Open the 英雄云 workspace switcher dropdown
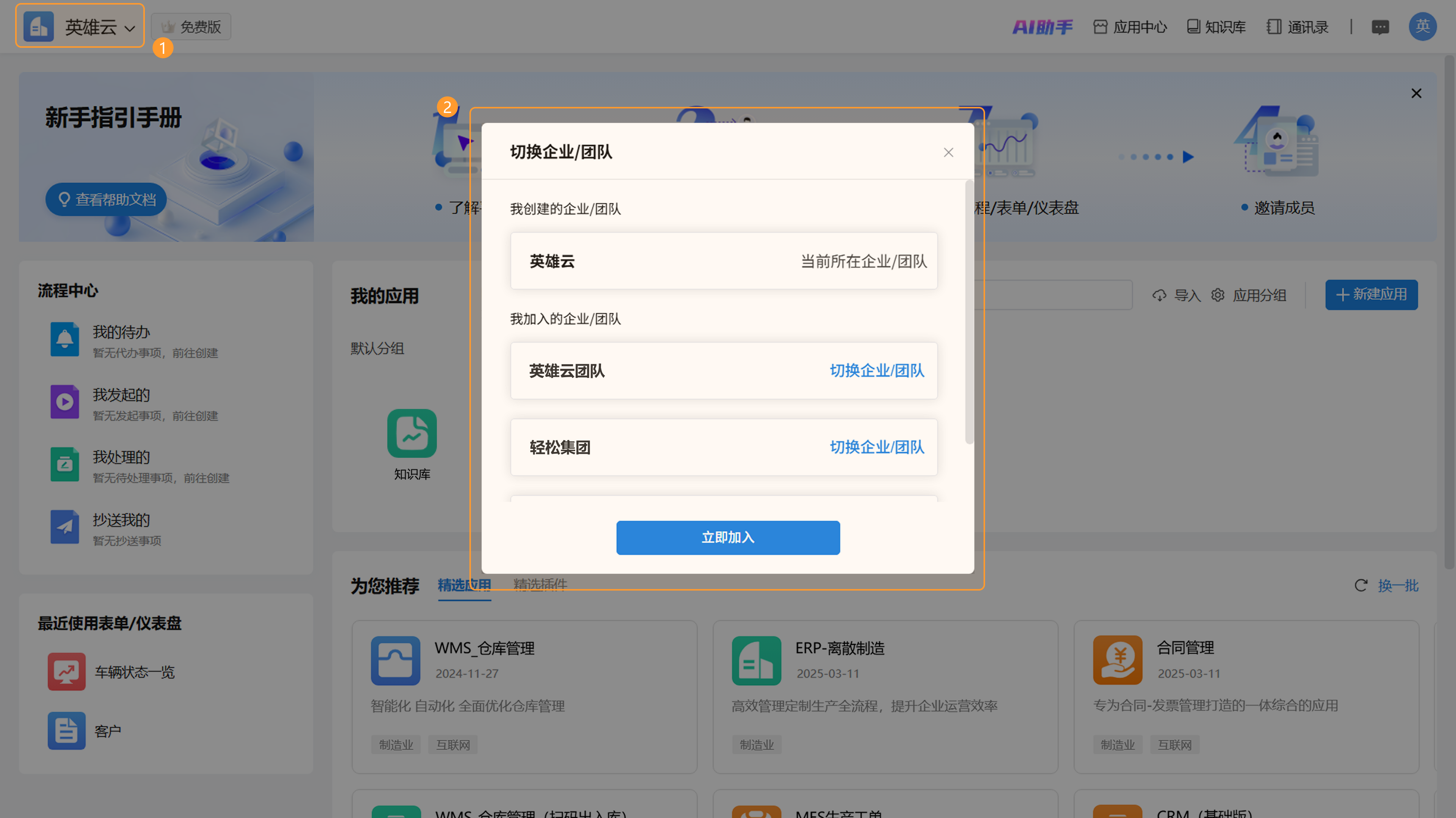Viewport: 1456px width, 818px height. [x=80, y=26]
